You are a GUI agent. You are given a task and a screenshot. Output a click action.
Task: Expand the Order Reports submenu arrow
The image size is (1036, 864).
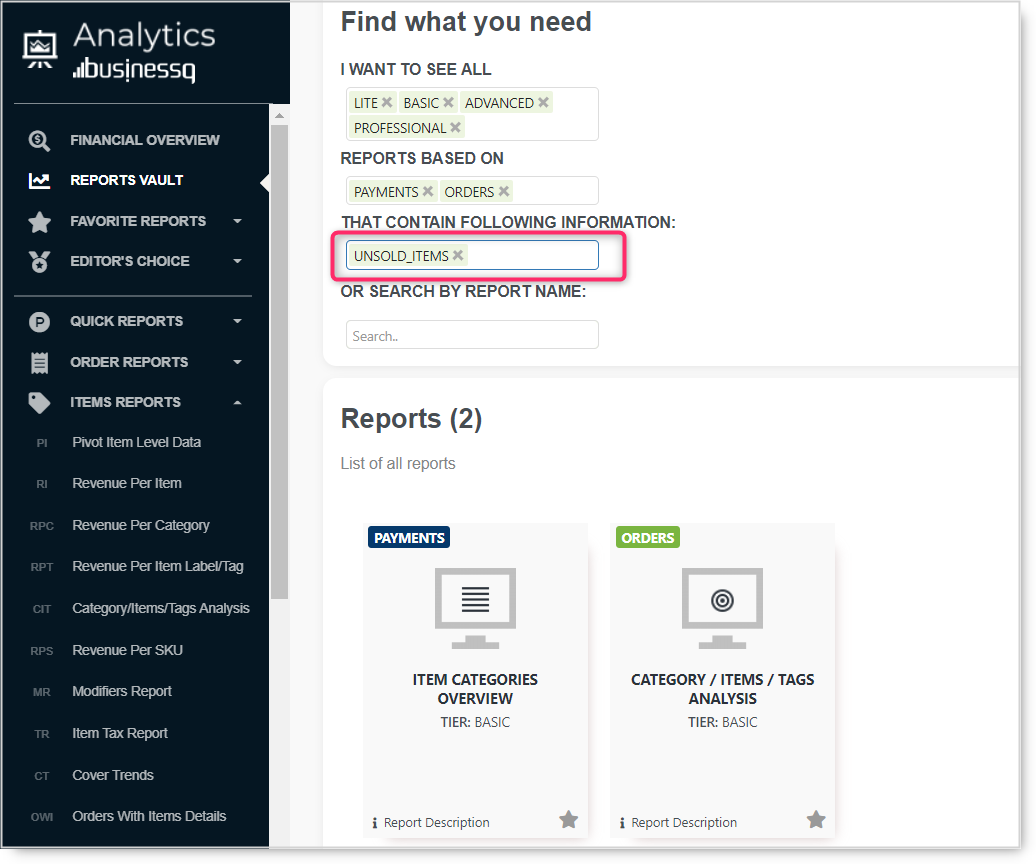[x=237, y=363]
